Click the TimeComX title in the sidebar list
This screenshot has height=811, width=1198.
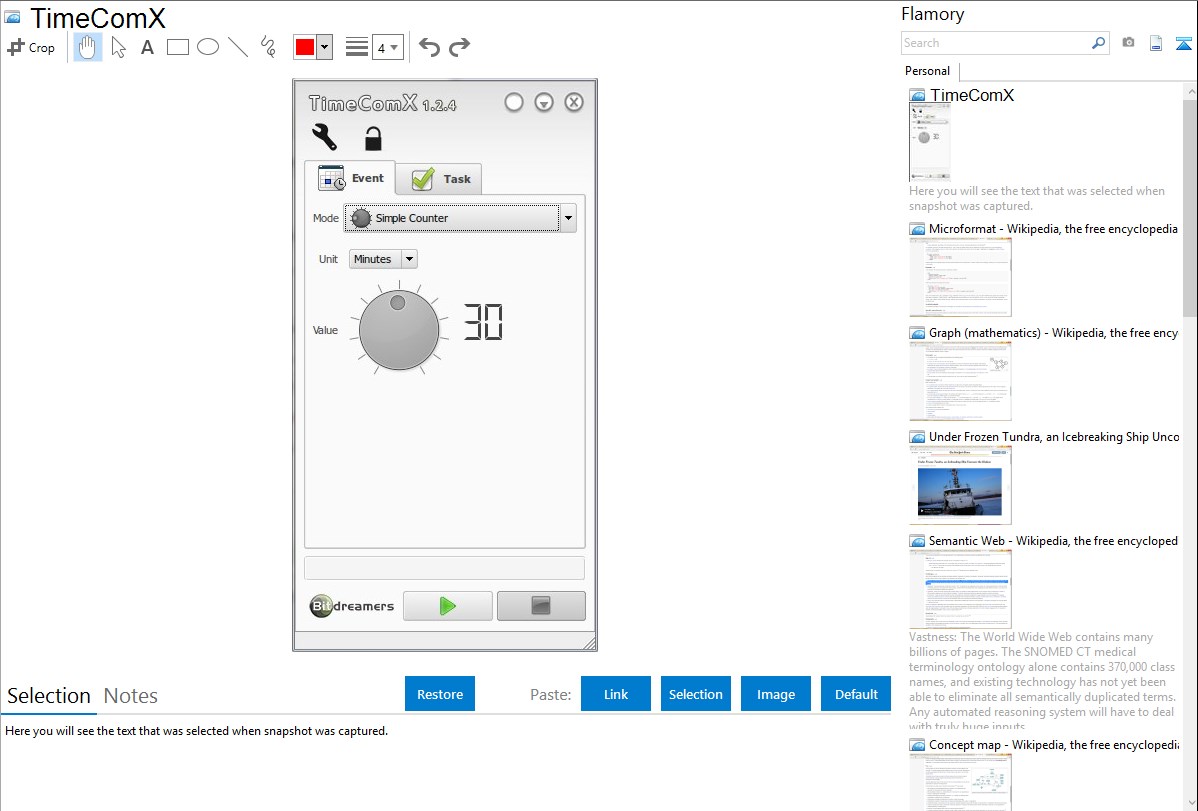(x=972, y=95)
